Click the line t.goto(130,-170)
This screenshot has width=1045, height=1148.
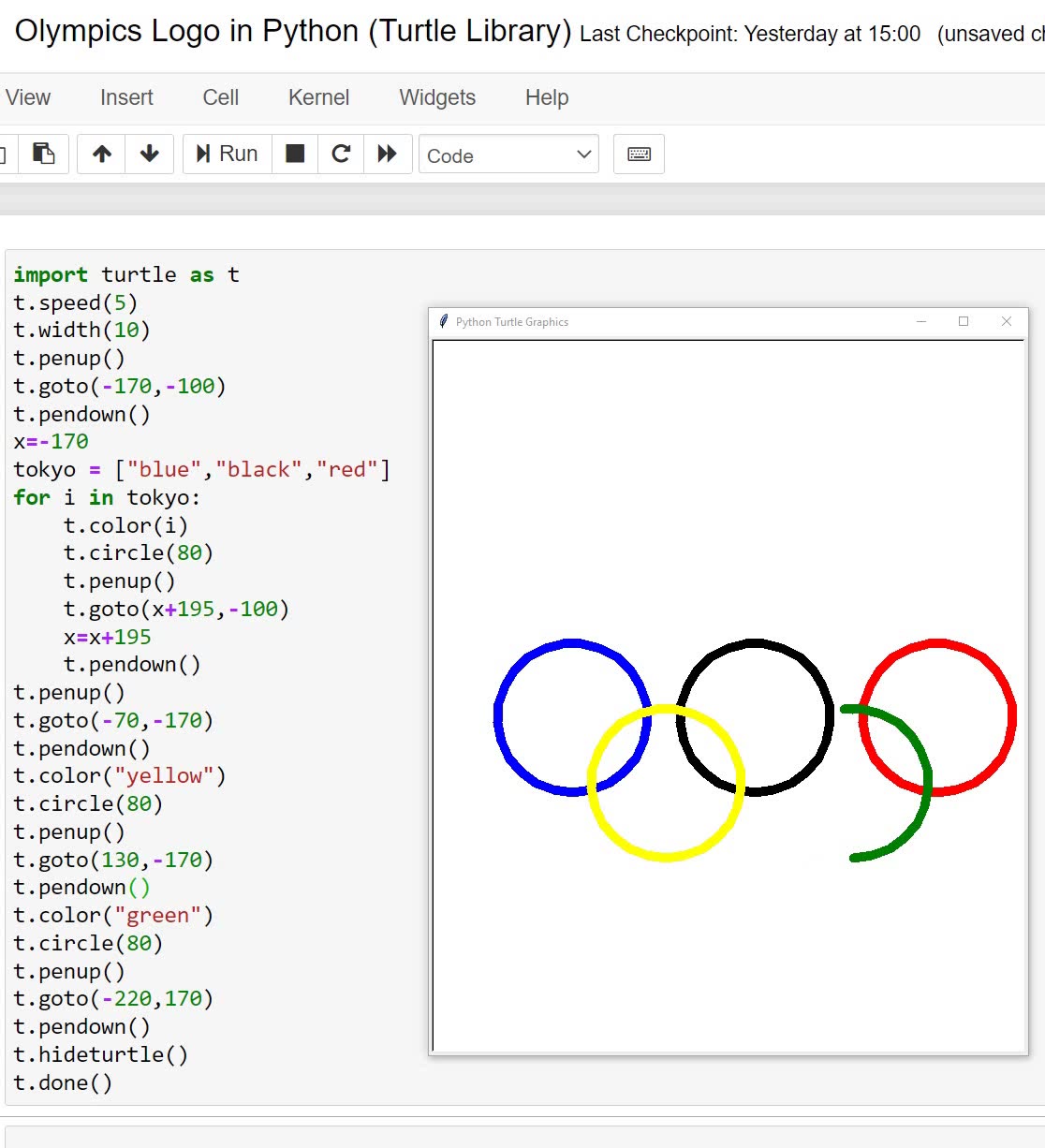(113, 860)
